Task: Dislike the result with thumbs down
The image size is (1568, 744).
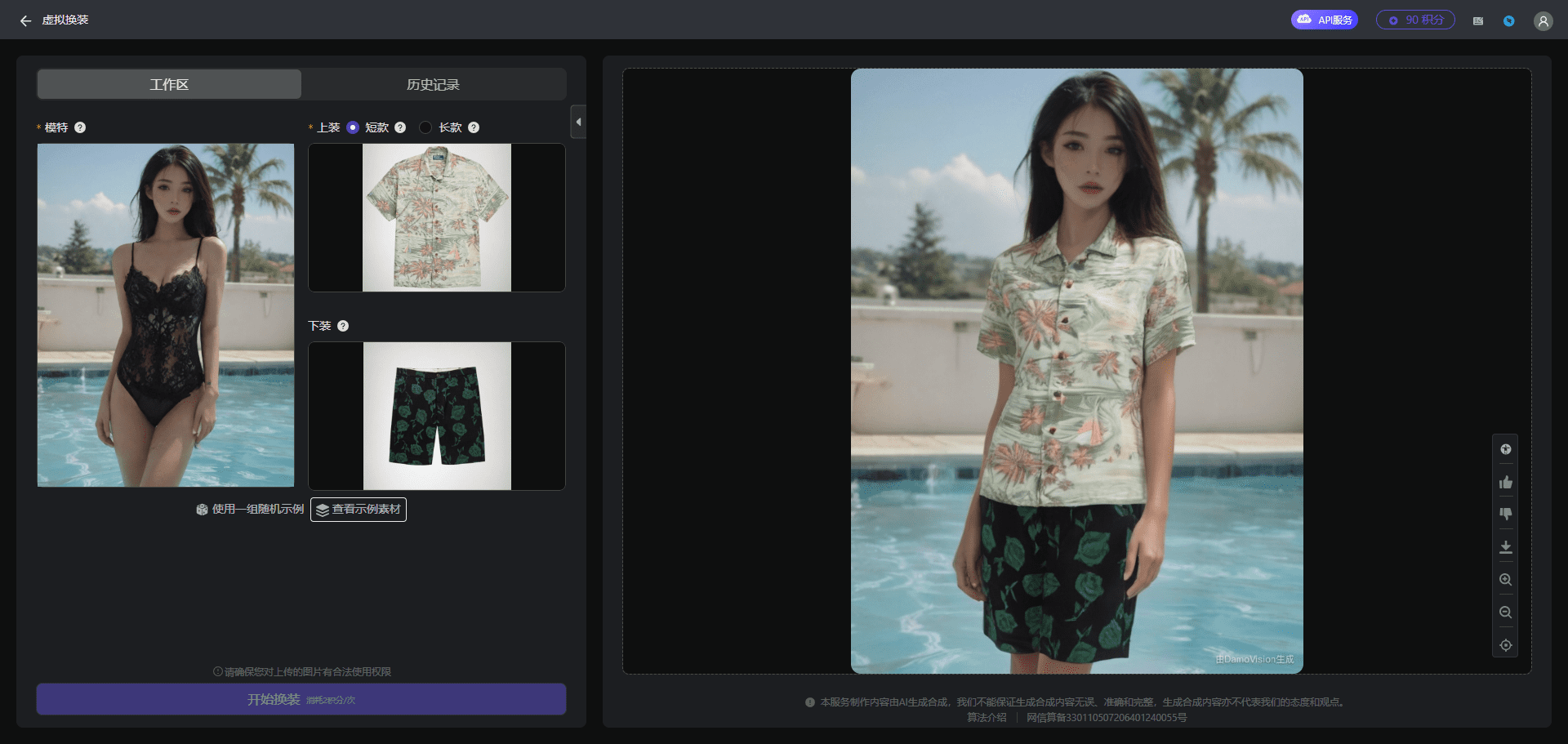Action: click(x=1506, y=515)
